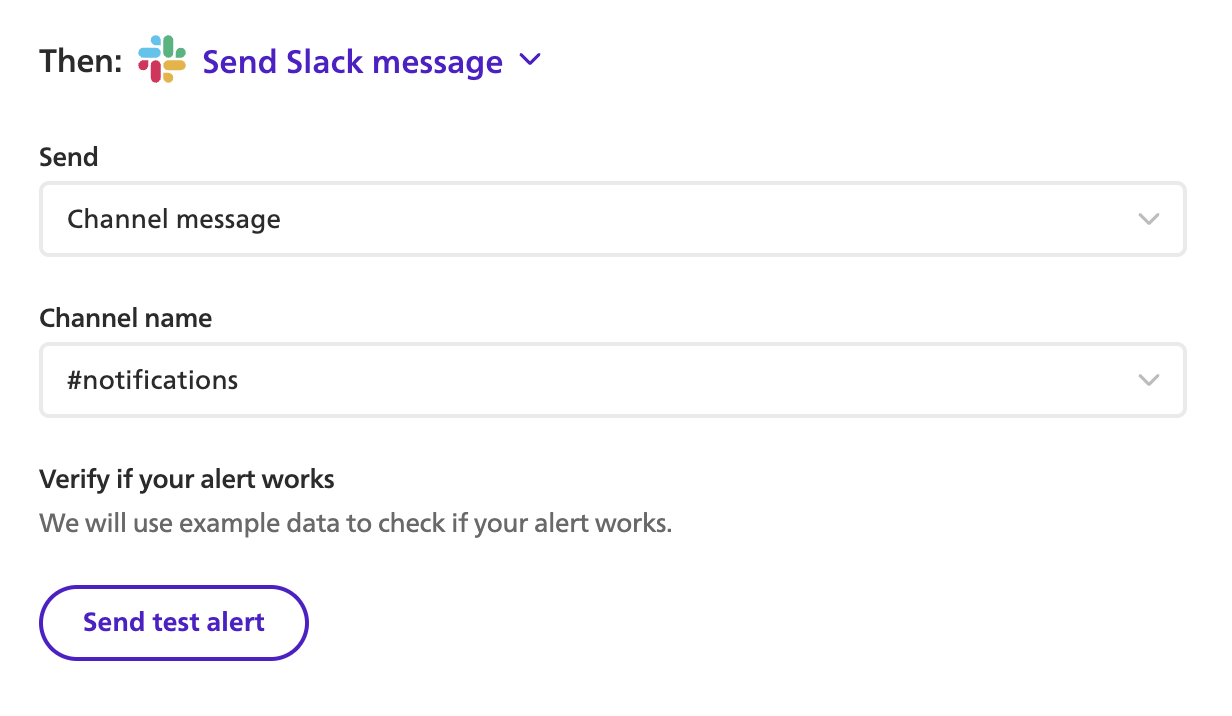Image resolution: width=1232 pixels, height=716 pixels.
Task: Click the Slack logo icon
Action: [162, 60]
